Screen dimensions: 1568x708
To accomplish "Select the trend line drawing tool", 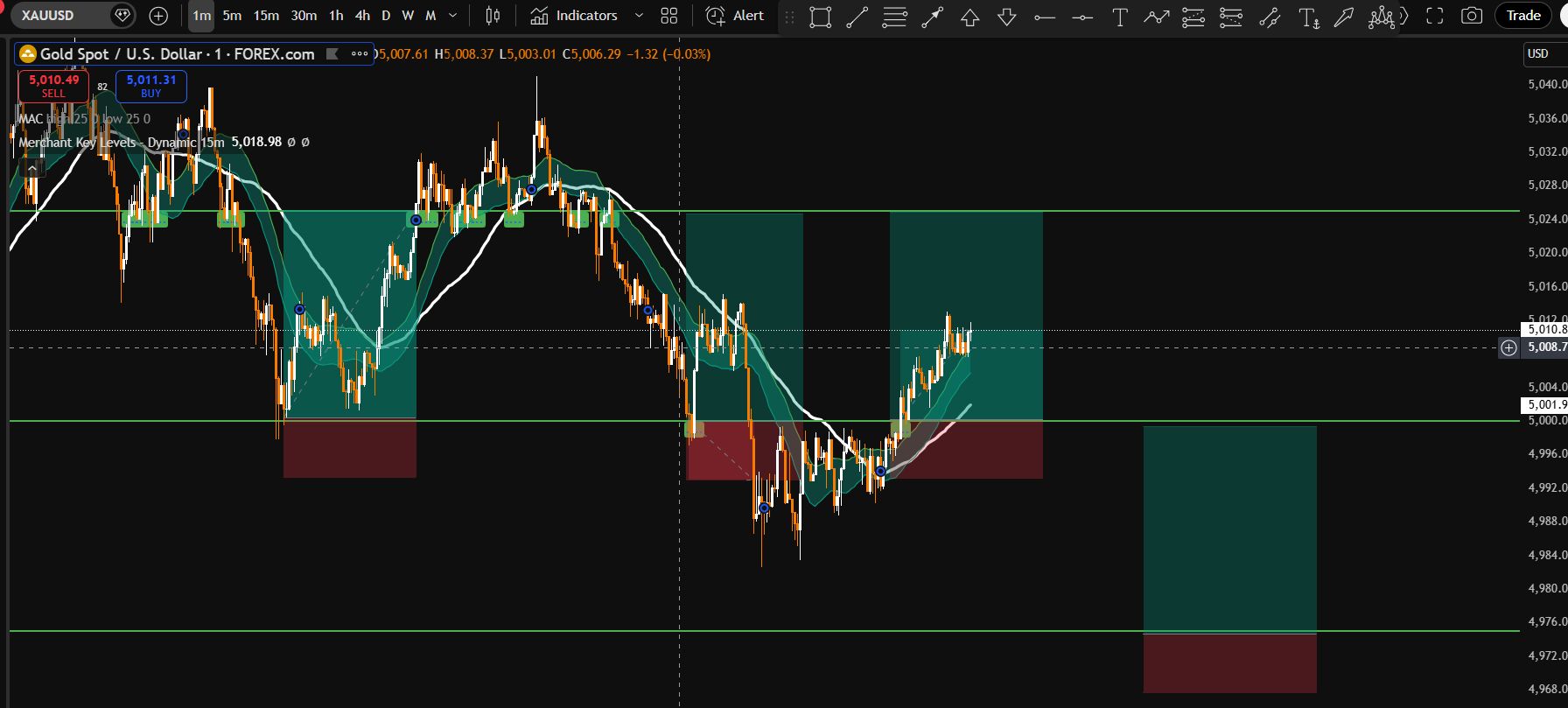I will pos(857,17).
